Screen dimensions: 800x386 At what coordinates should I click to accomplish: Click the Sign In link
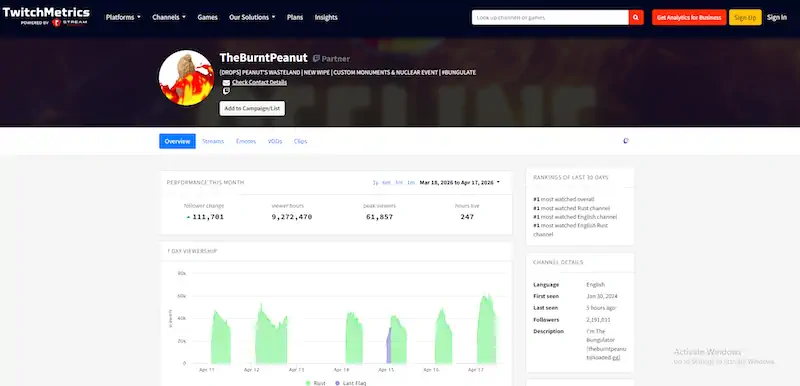tap(777, 17)
